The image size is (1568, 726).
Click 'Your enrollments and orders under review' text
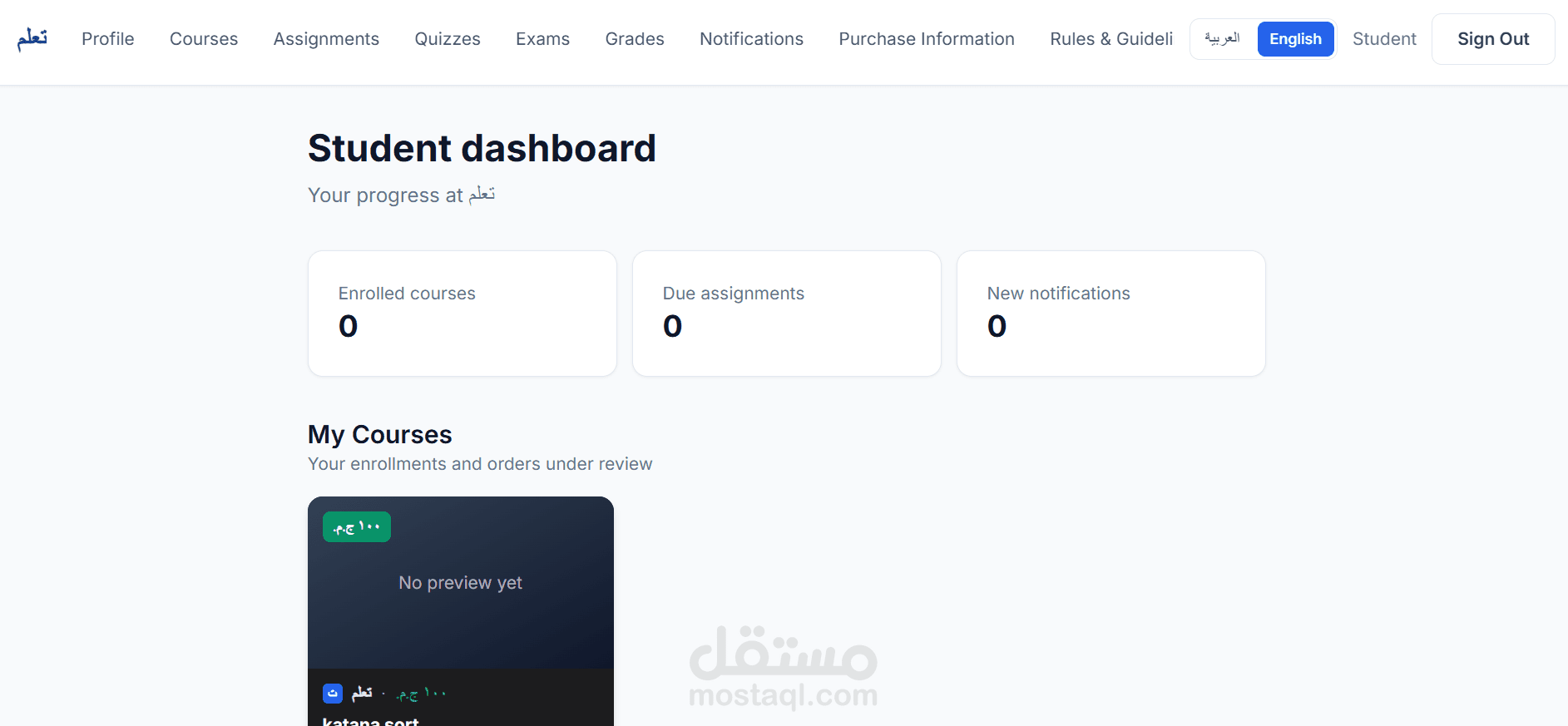point(480,464)
